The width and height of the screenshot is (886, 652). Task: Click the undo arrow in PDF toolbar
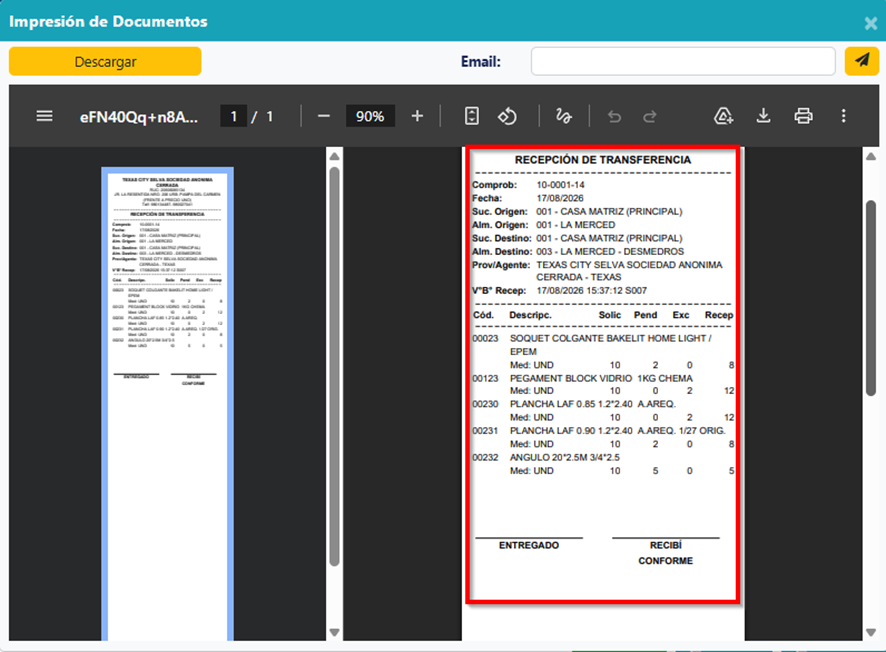[614, 116]
